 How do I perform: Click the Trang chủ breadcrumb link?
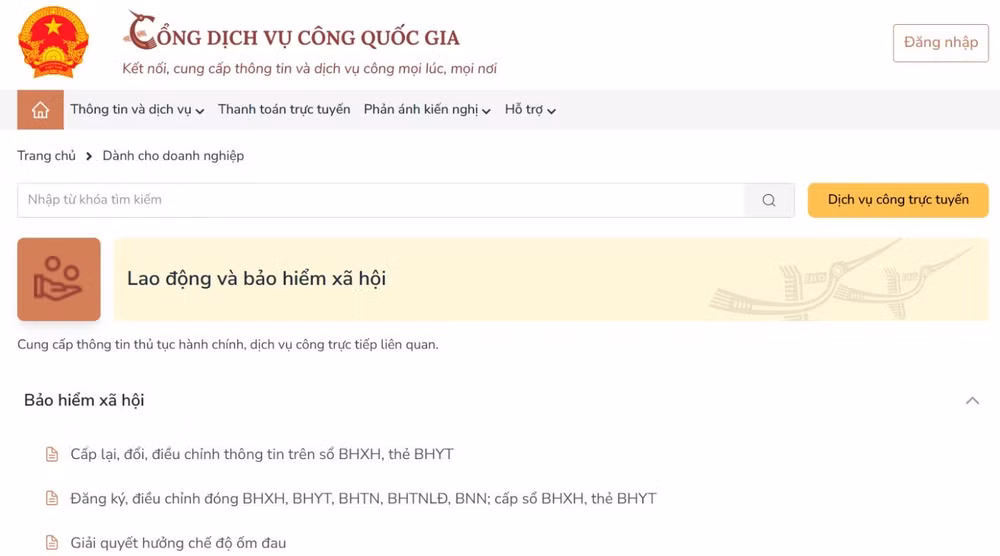(x=47, y=156)
